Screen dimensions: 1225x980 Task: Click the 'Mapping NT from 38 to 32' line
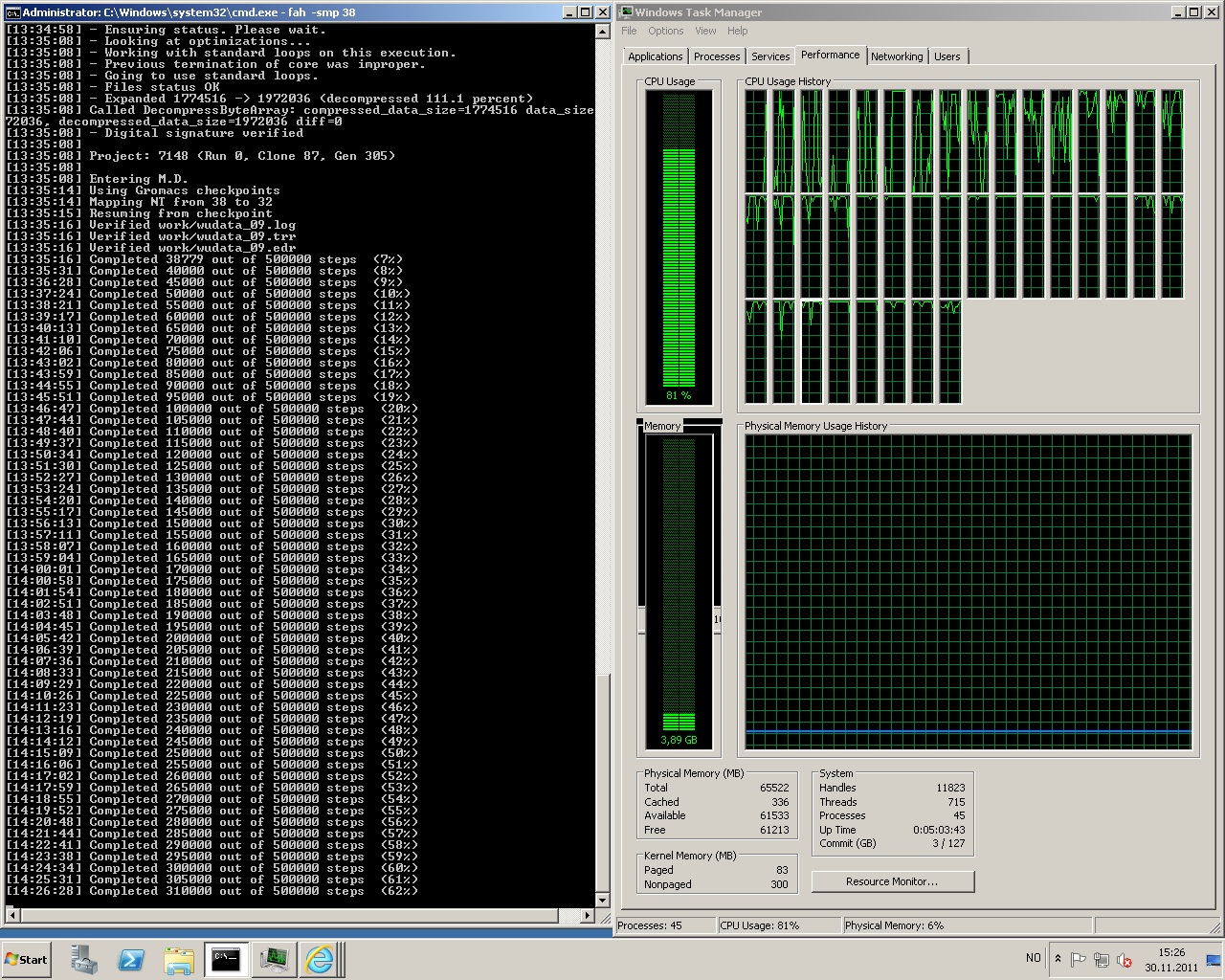coord(139,202)
